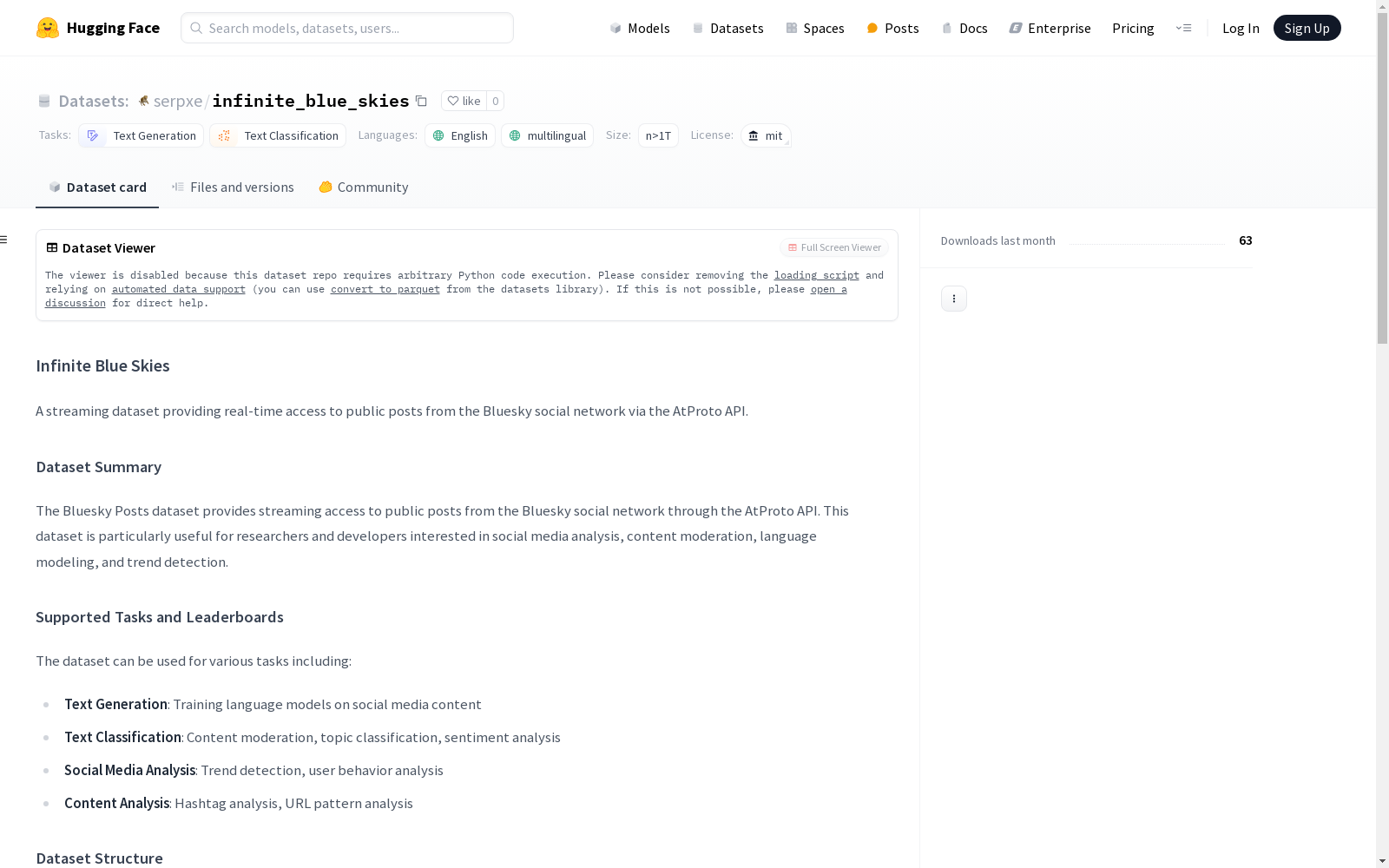Click the bold Text Generation bullet item
The image size is (1389, 868).
[115, 705]
